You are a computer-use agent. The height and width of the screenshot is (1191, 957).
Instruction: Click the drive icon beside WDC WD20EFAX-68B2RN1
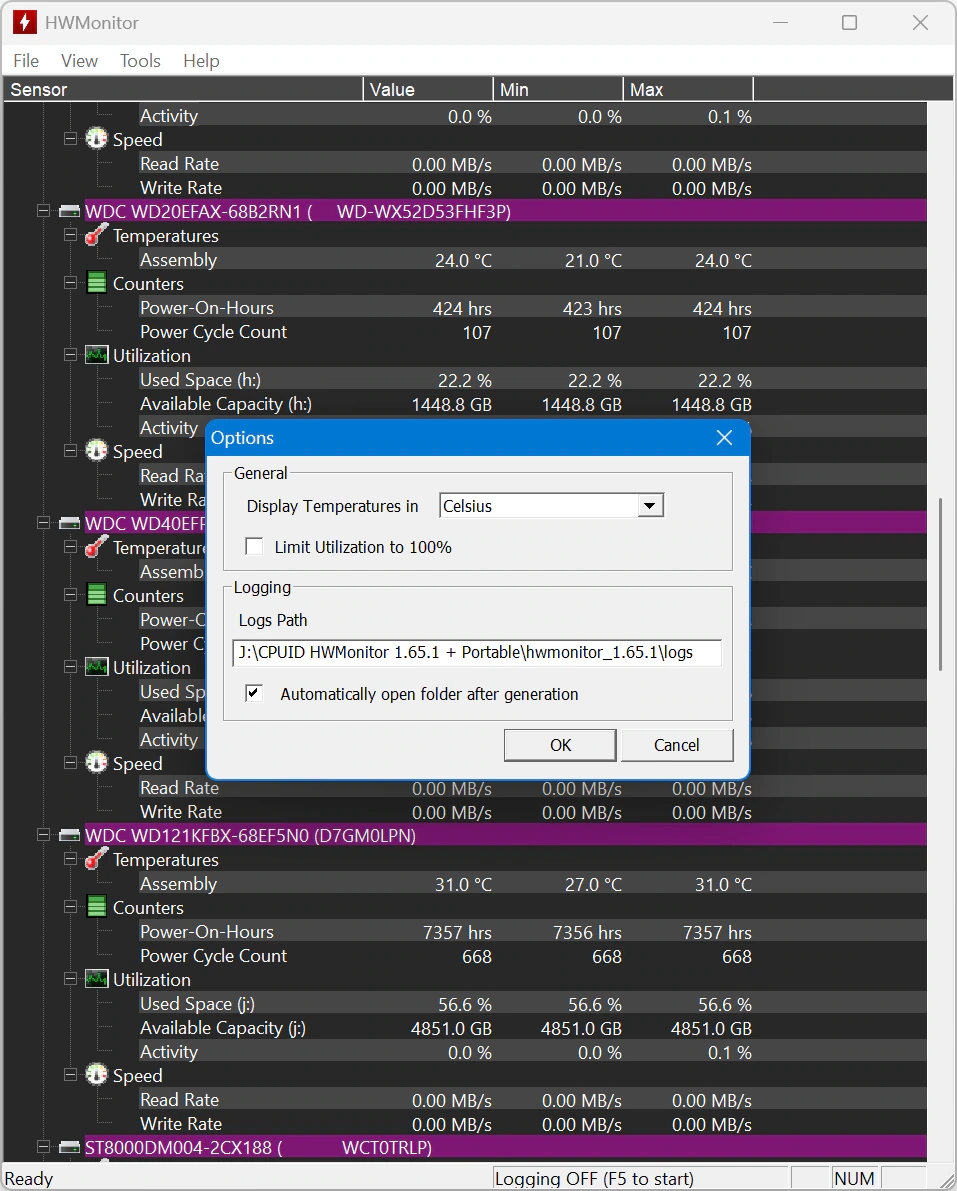(70, 212)
